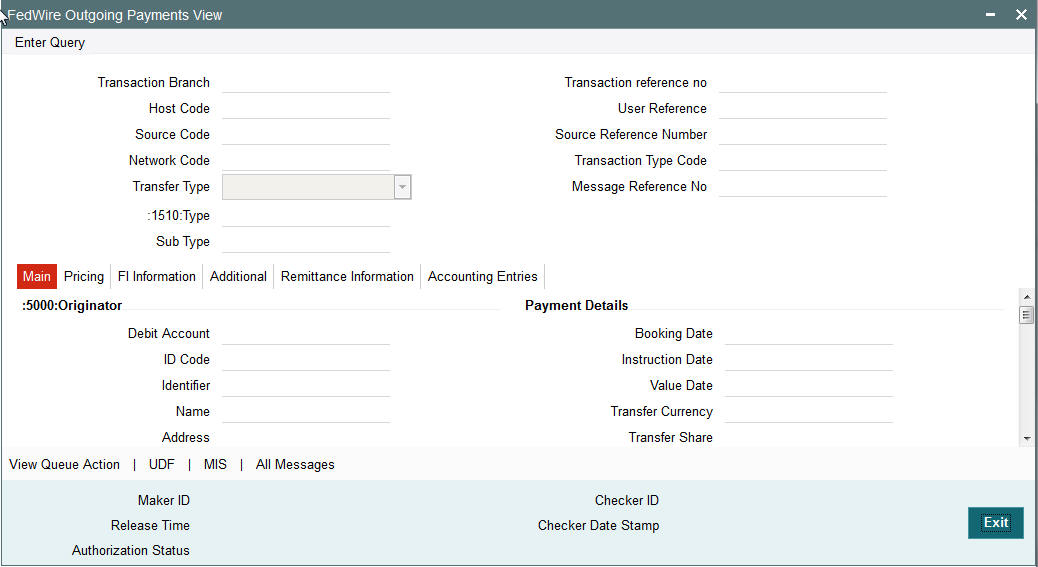Open the Pricing tab
The height and width of the screenshot is (567, 1038).
[84, 277]
